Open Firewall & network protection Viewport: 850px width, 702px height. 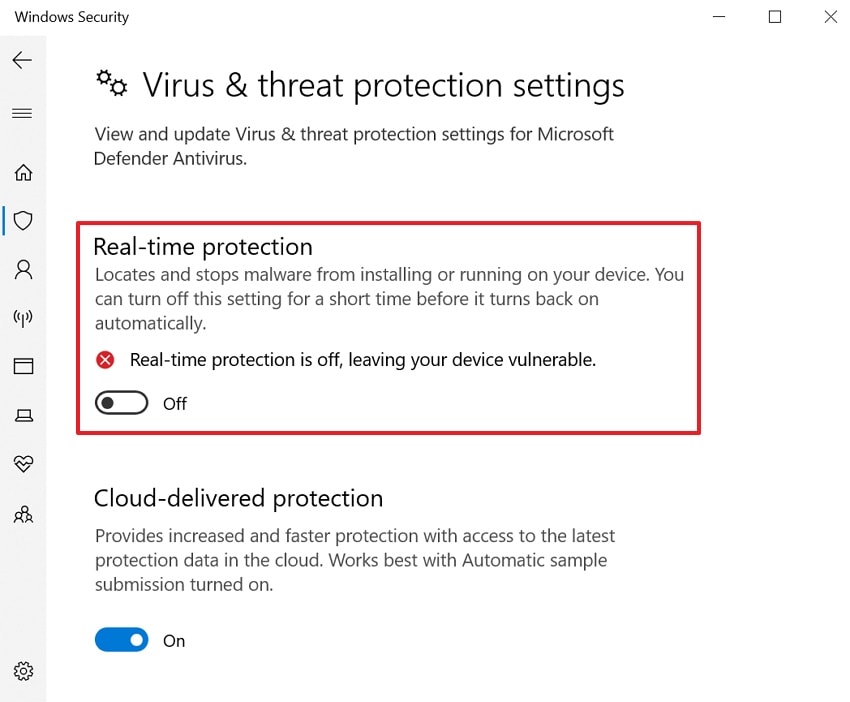click(23, 318)
